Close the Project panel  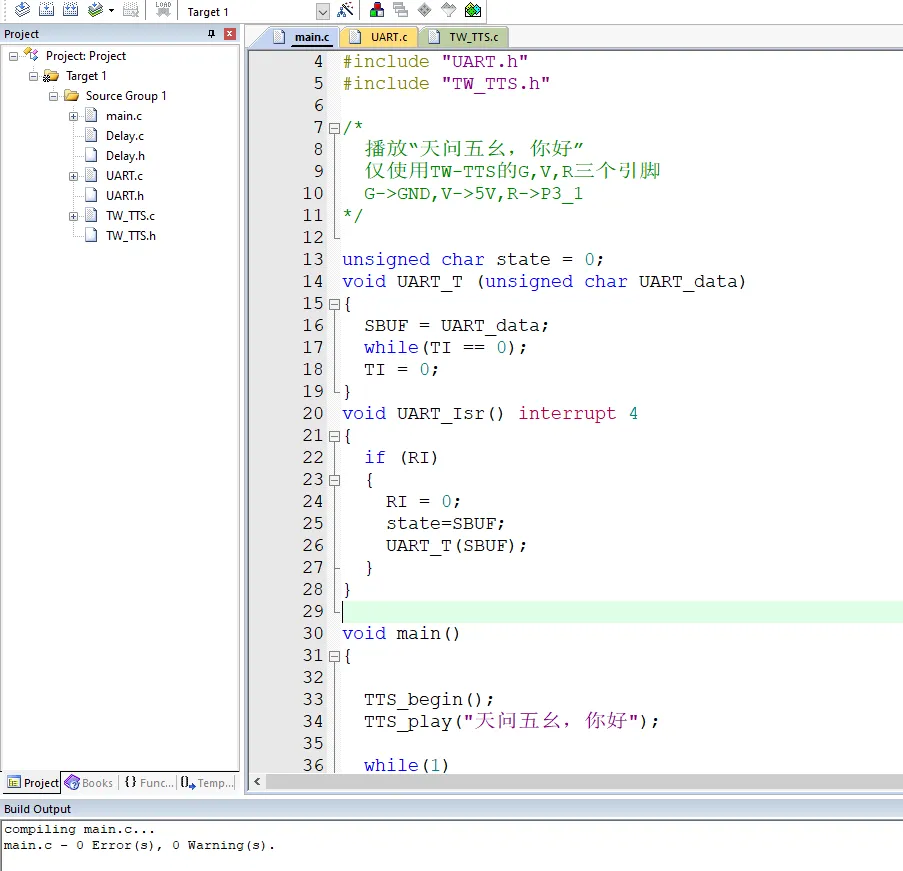click(x=230, y=34)
